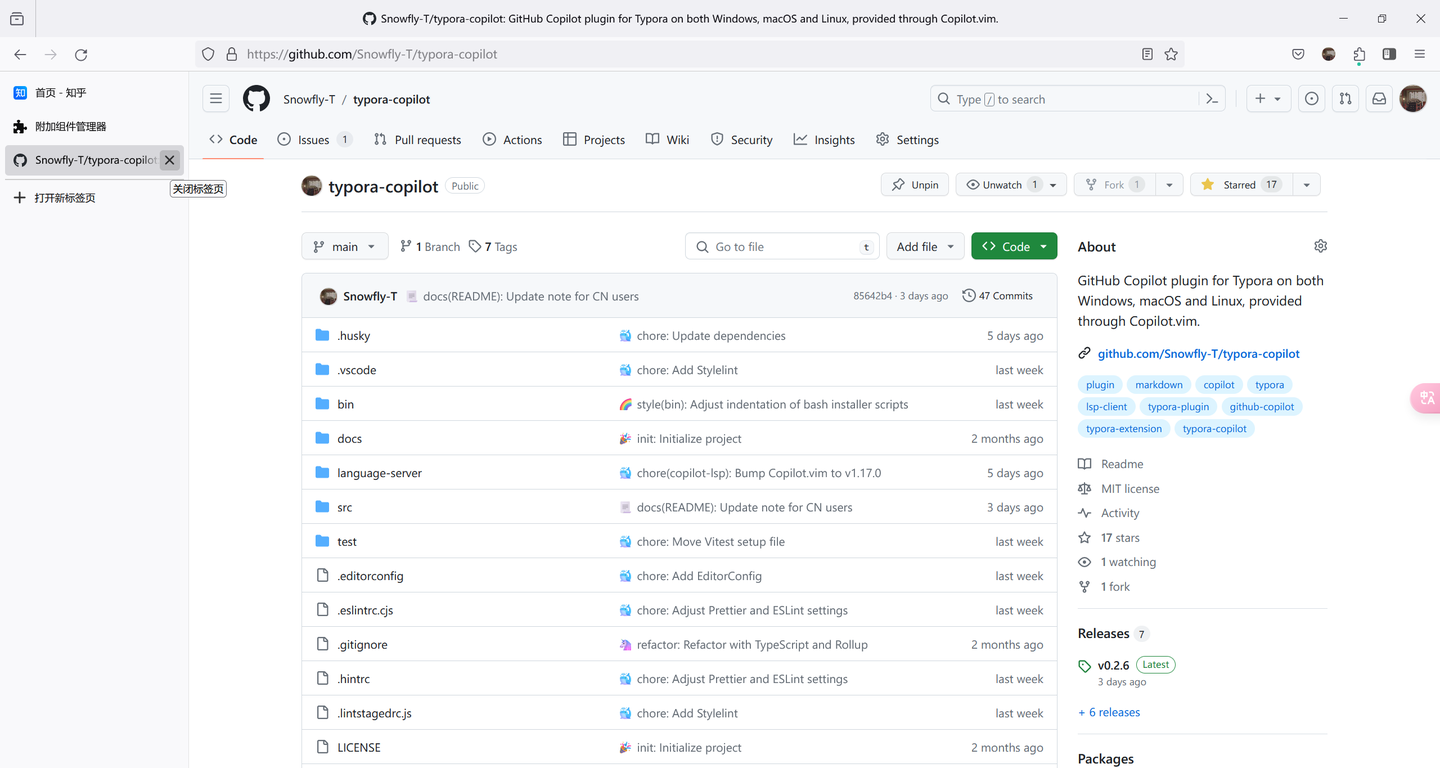Click inside the Go to file search box
The height and width of the screenshot is (768, 1440).
coord(782,246)
